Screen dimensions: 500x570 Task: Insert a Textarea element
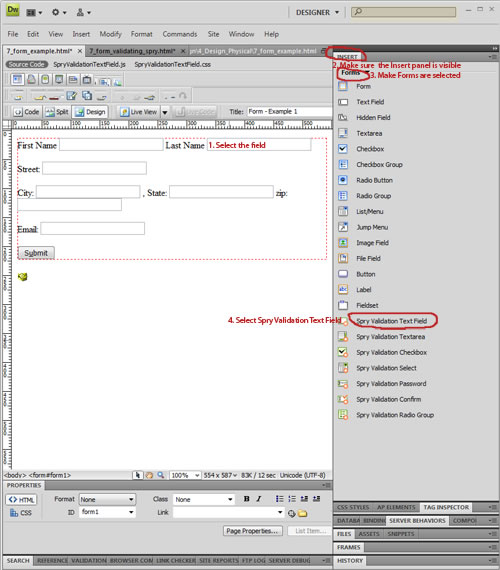(x=360, y=133)
